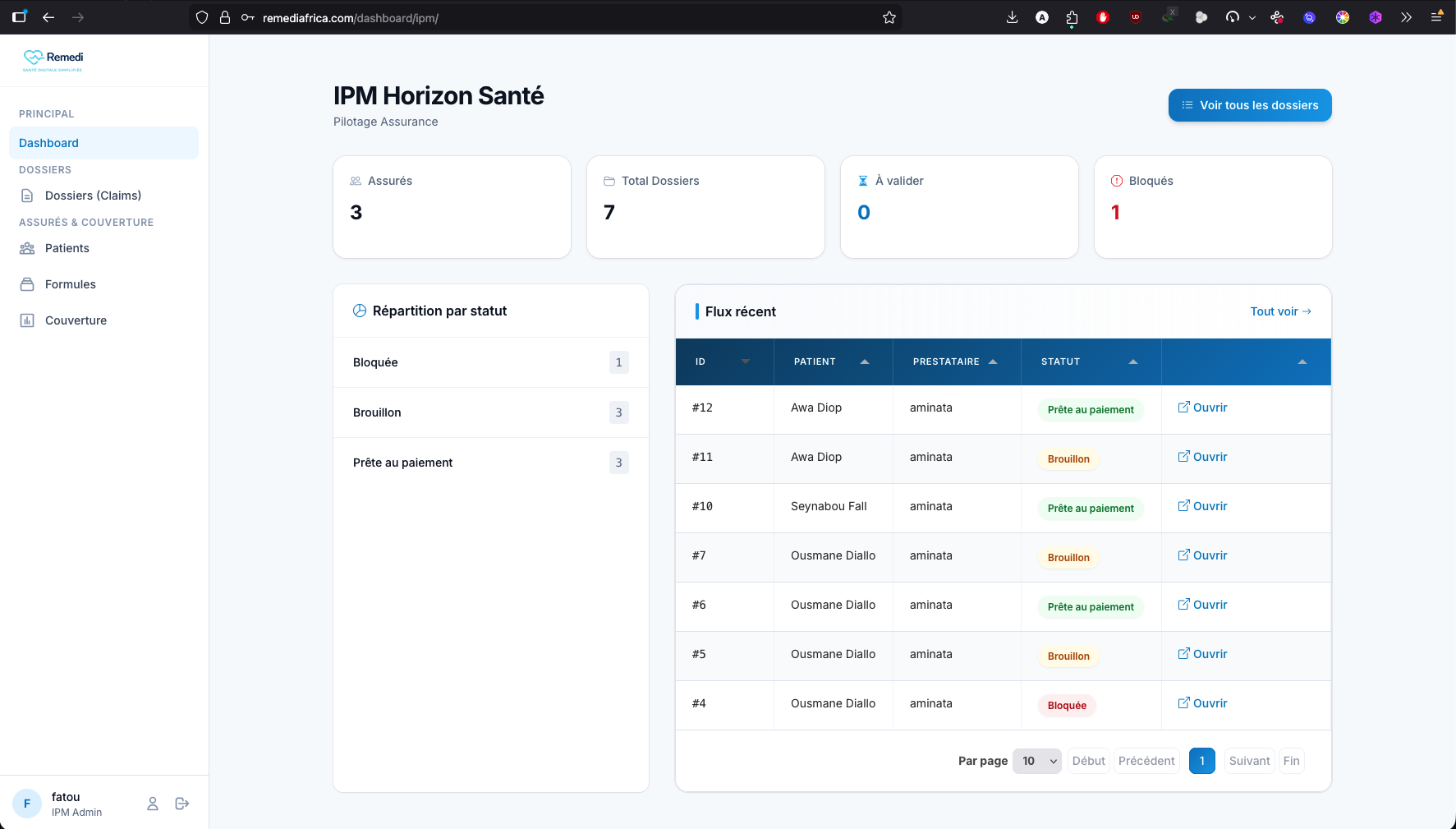The width and height of the screenshot is (1456, 829).
Task: Open the Dashboard menu entry
Action: (x=48, y=143)
